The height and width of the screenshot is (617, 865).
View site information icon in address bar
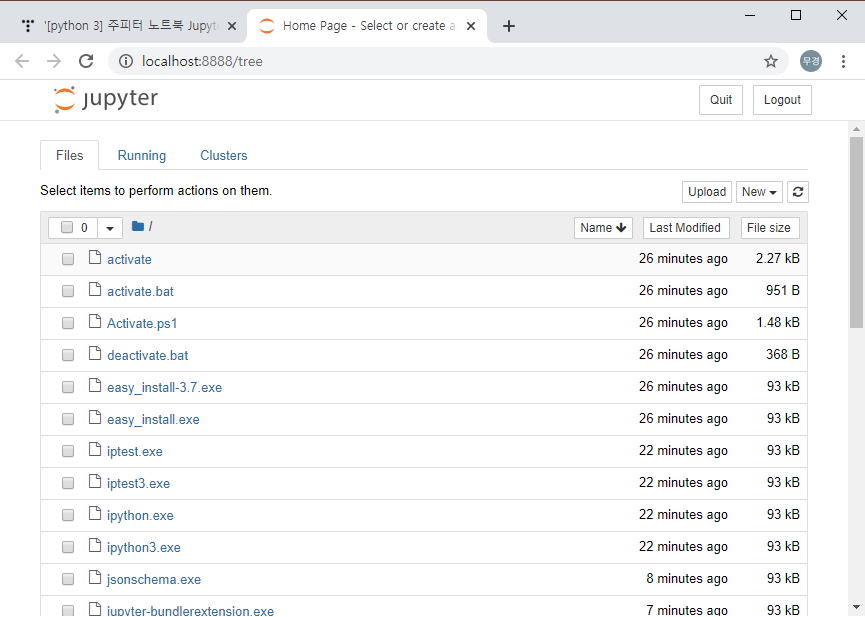tap(126, 61)
